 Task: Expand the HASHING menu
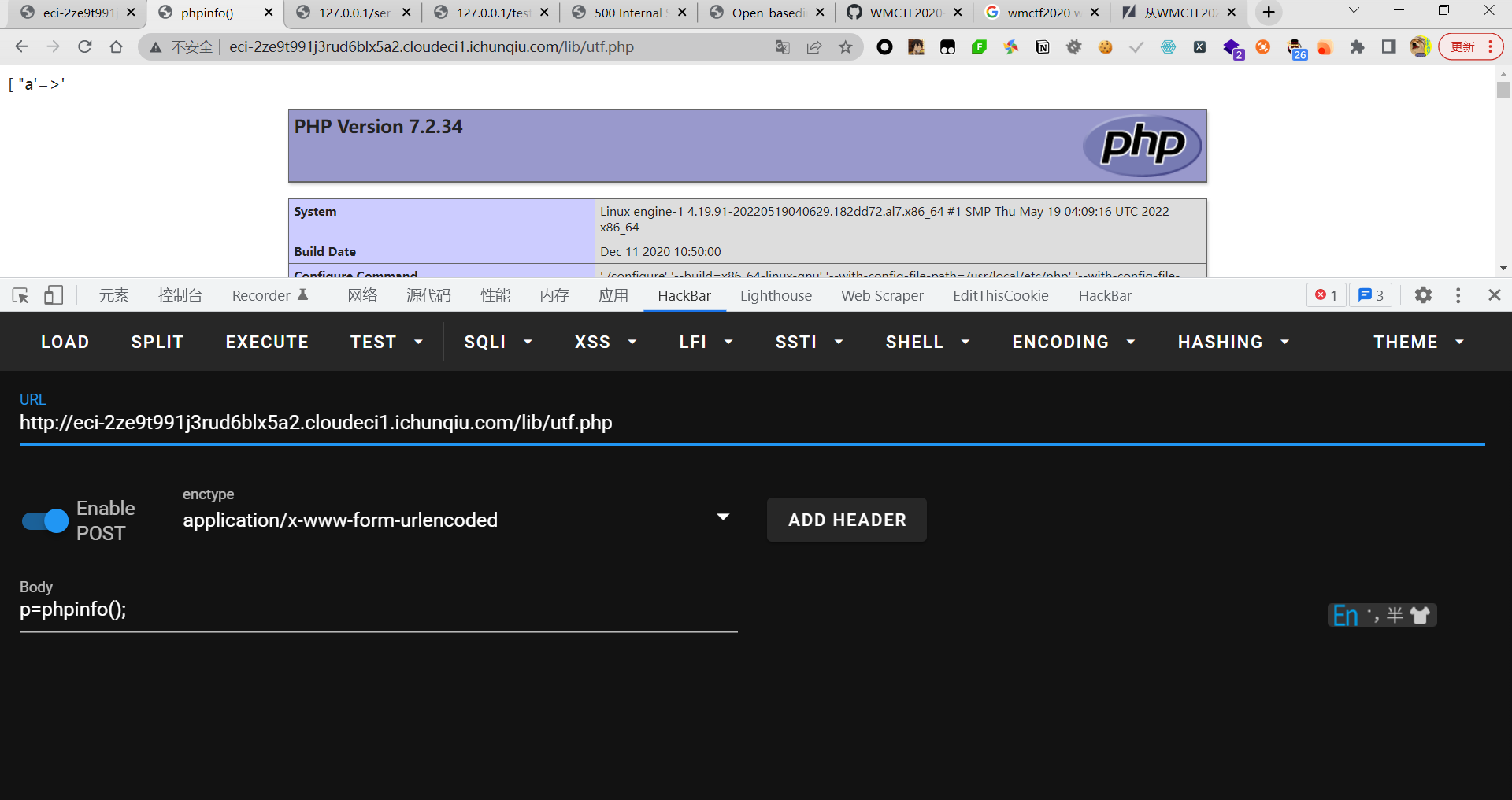point(1233,342)
